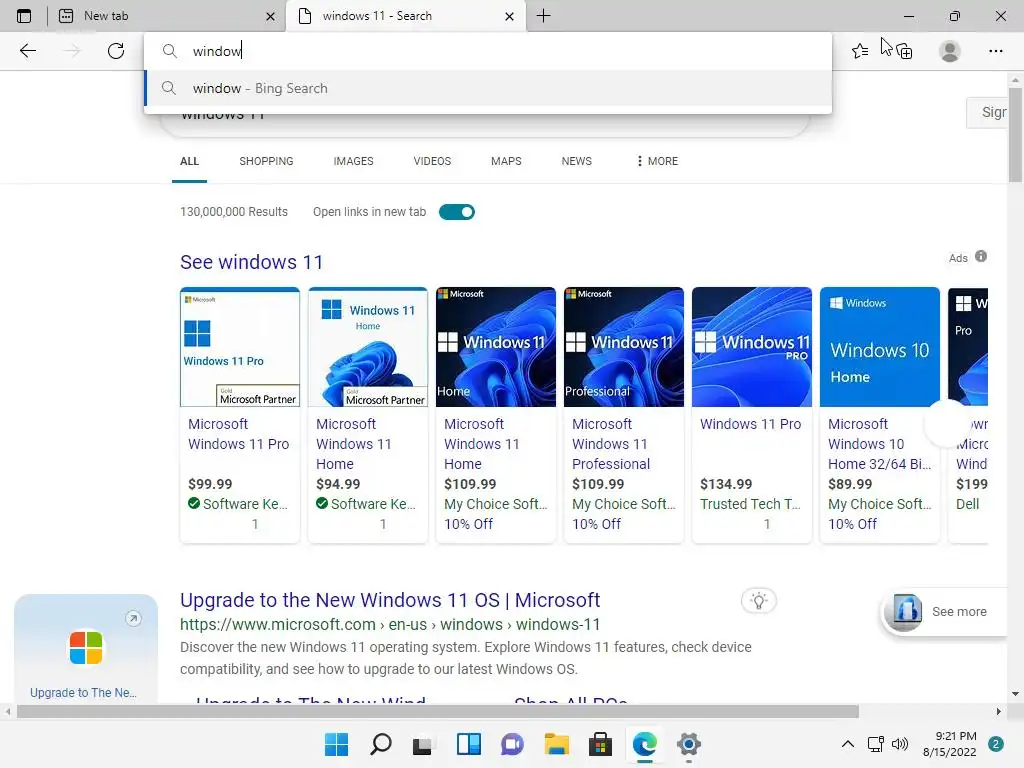Viewport: 1024px width, 768px height.
Task: Click the horizontal scrollbar right arrow
Action: [999, 711]
